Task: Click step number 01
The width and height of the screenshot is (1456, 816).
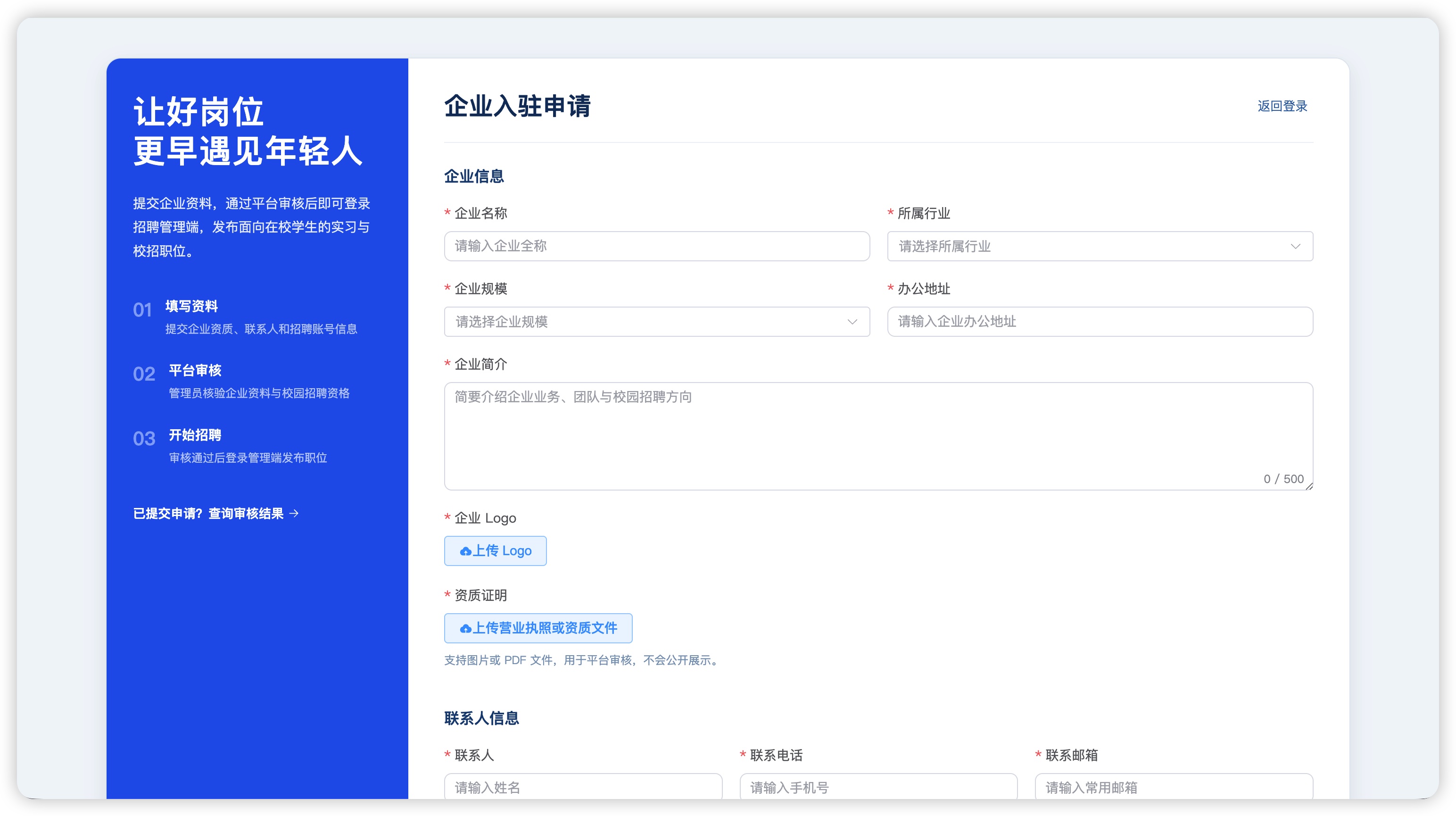Action: tap(142, 310)
